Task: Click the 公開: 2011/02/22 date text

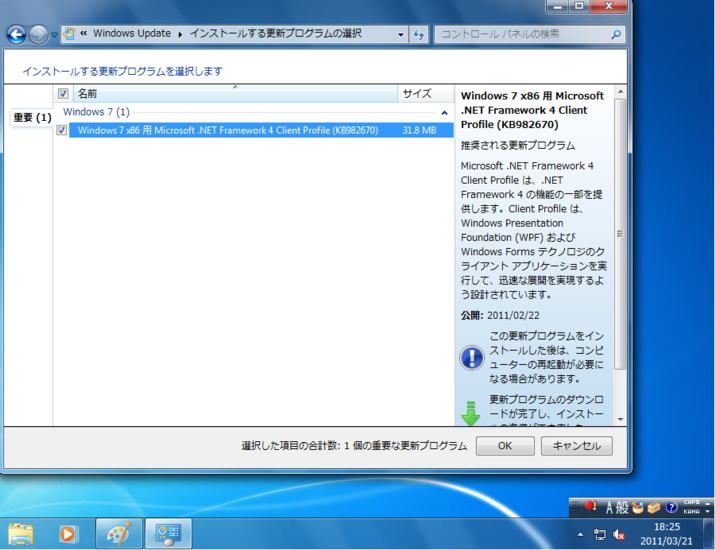Action: coord(500,315)
